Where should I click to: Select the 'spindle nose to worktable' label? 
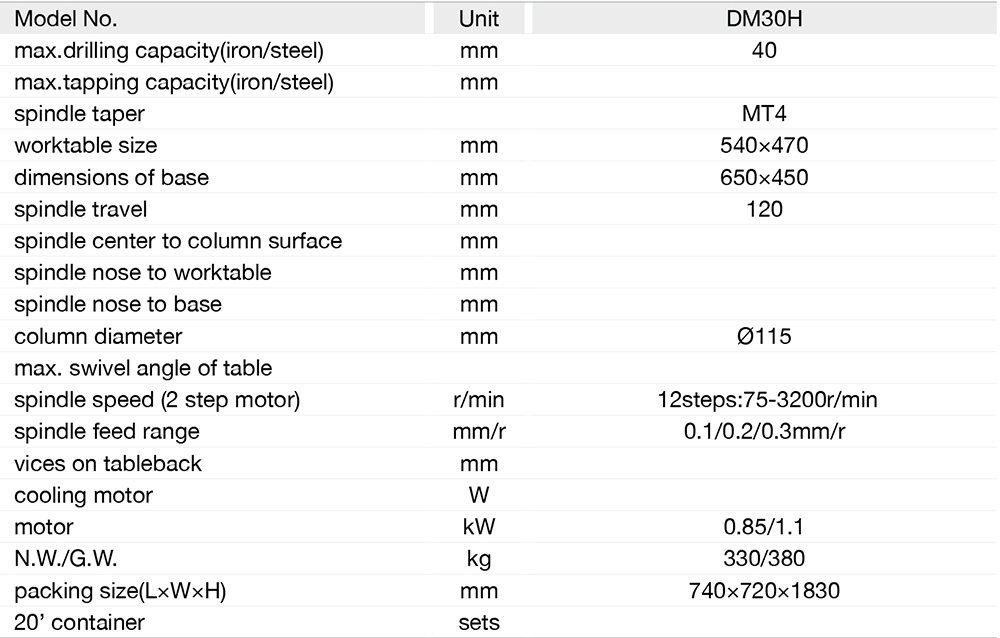(x=143, y=273)
